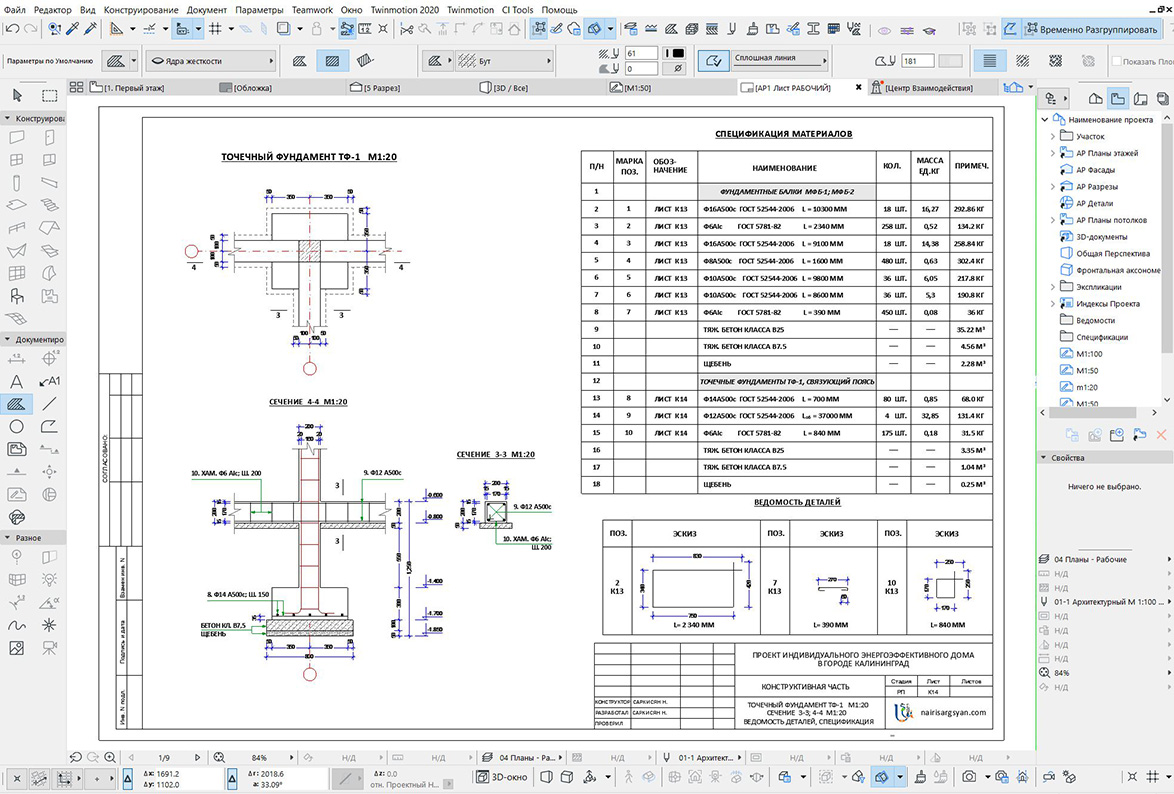
Task: Select the Spline tool in toolbox
Action: click(16, 625)
